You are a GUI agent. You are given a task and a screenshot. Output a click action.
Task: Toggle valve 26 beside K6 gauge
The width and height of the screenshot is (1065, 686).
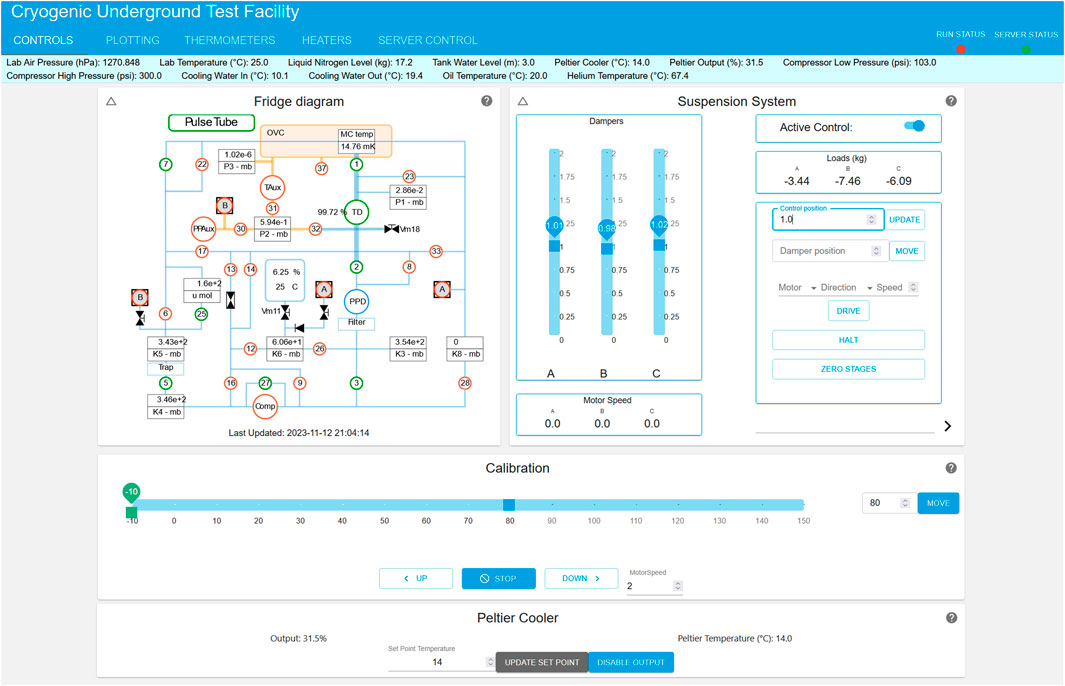pos(319,348)
